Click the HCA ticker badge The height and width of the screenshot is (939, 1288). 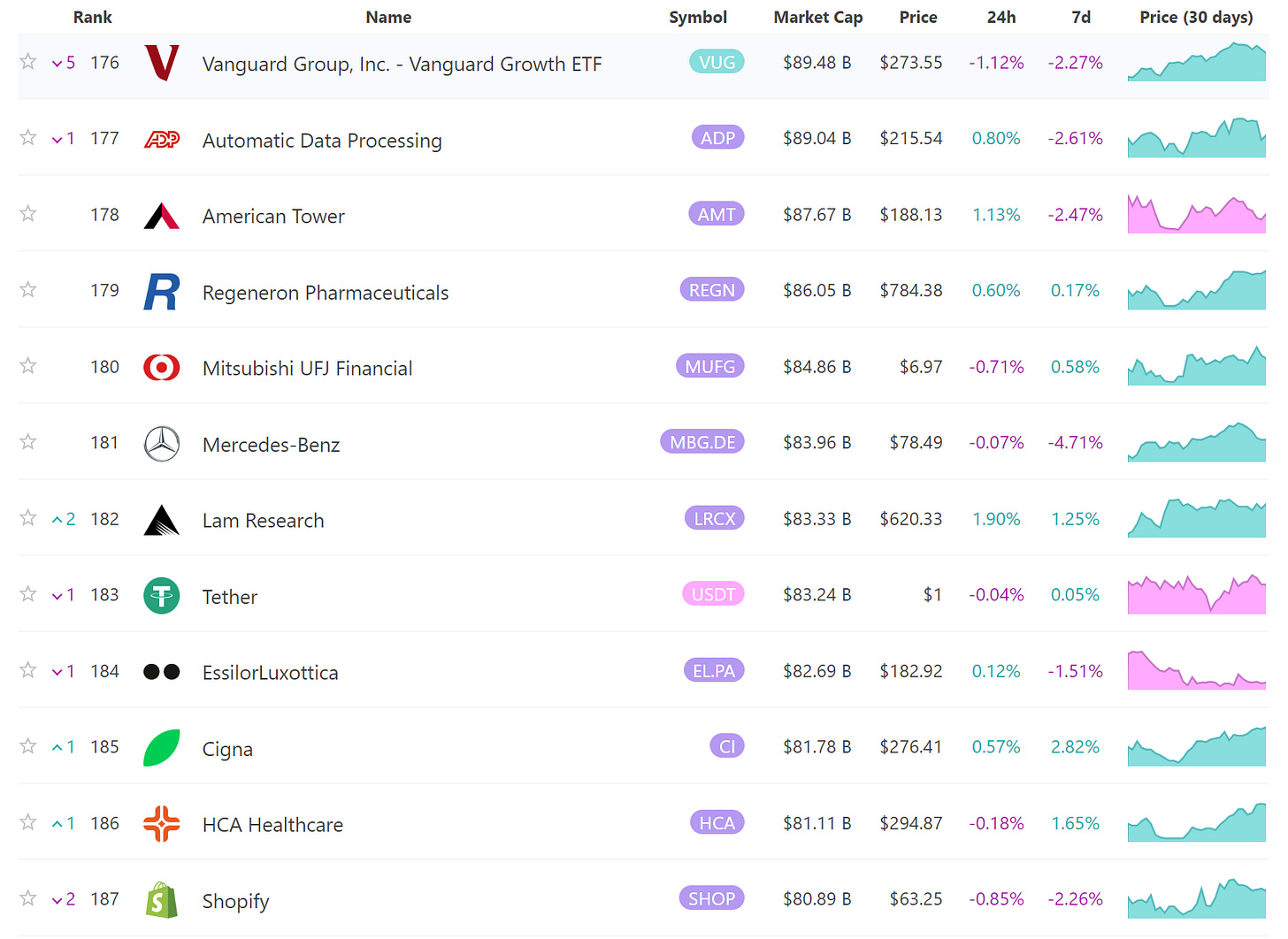click(x=717, y=823)
